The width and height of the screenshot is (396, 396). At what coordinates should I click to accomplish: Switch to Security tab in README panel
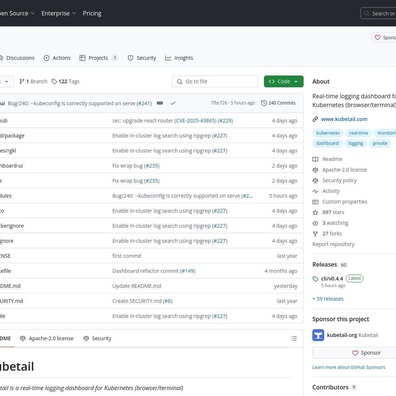click(97, 339)
